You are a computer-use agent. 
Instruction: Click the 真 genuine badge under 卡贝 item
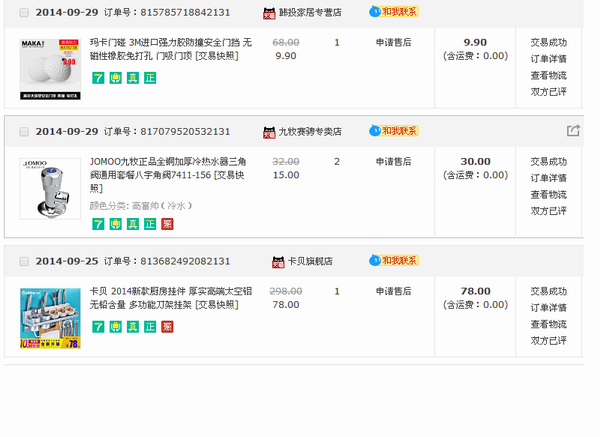(133, 326)
